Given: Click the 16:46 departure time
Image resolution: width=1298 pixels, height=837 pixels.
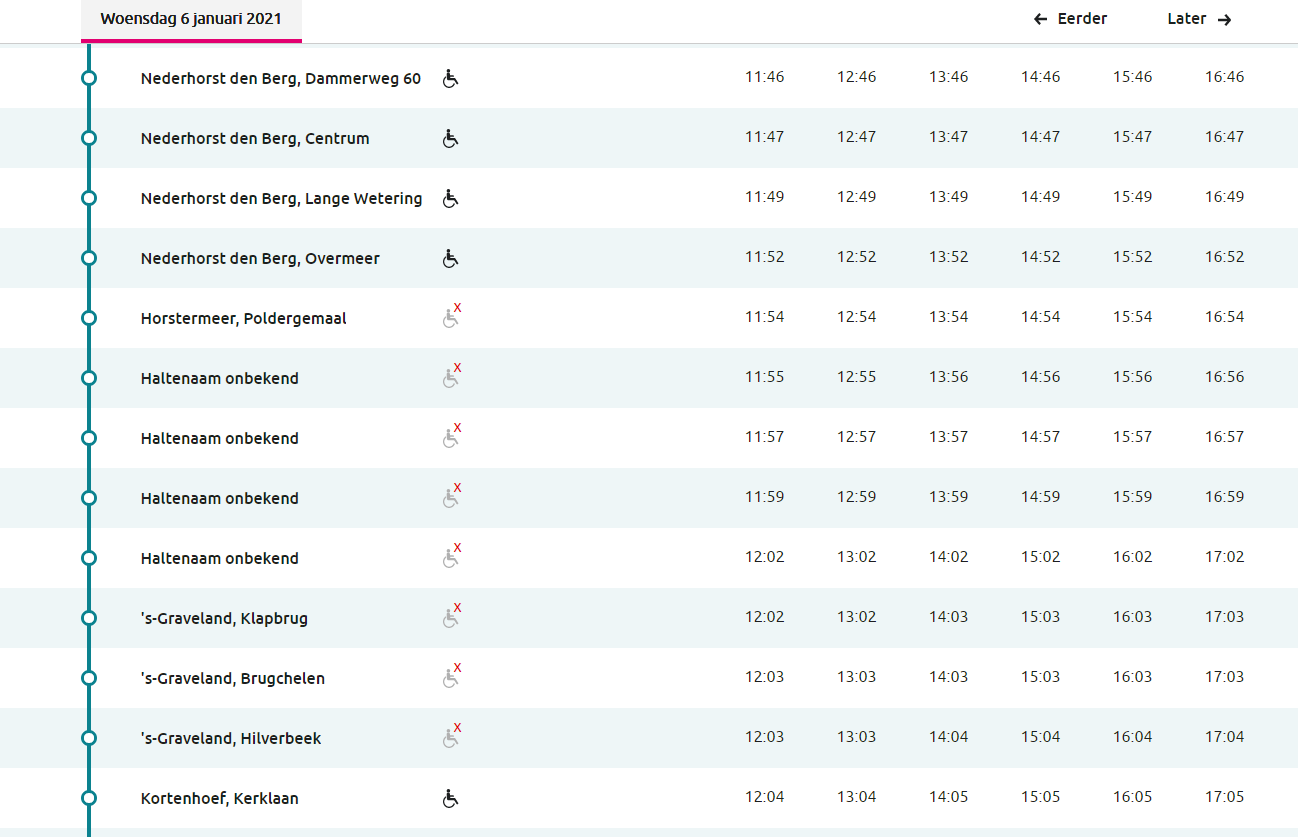Looking at the screenshot, I should (x=1225, y=76).
